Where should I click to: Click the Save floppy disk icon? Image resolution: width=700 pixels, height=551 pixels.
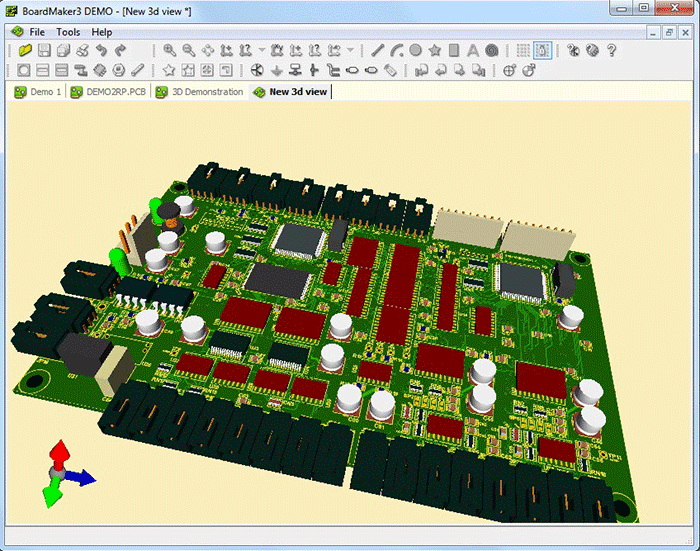44,50
